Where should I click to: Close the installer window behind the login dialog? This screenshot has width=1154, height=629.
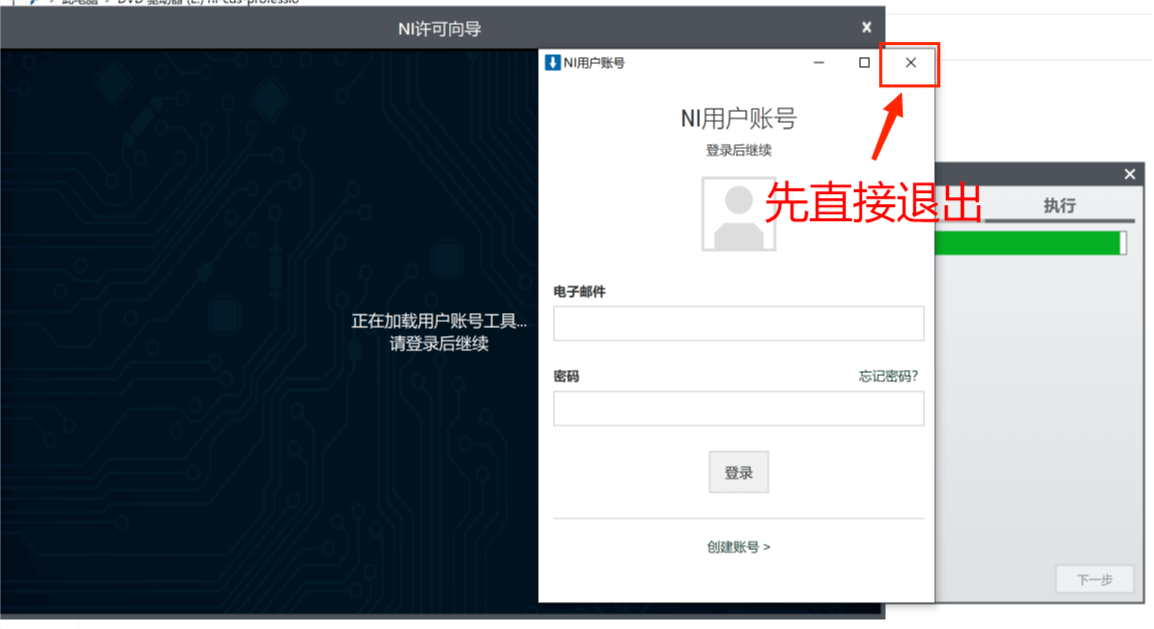[x=1130, y=174]
